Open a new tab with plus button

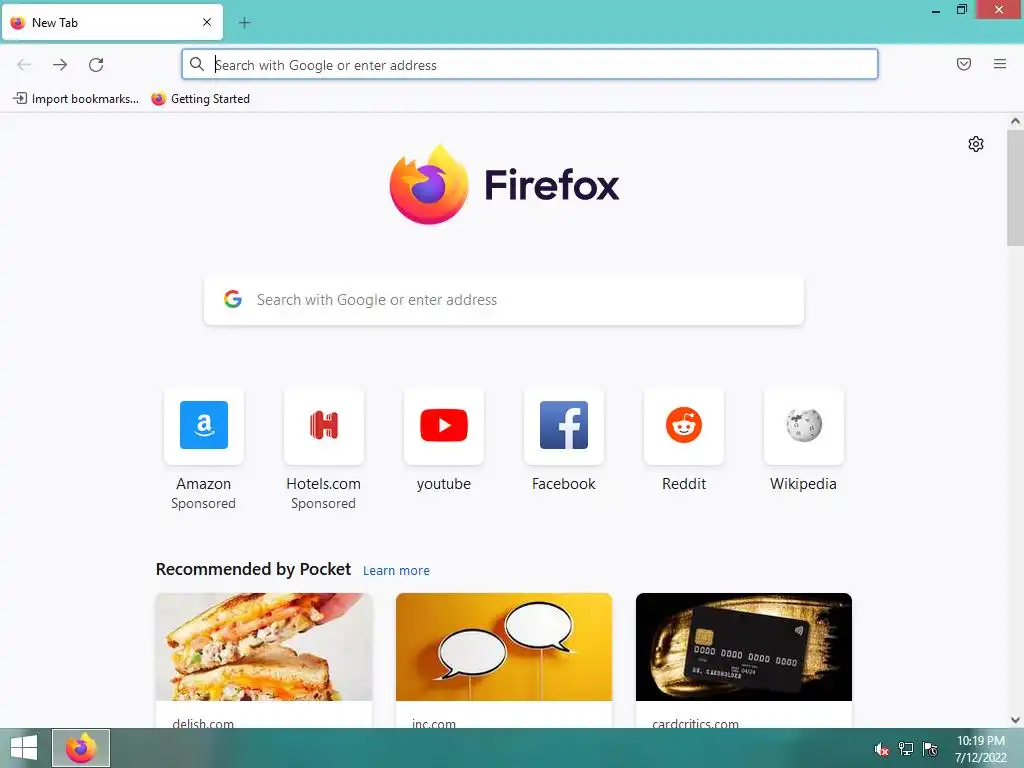tap(244, 23)
